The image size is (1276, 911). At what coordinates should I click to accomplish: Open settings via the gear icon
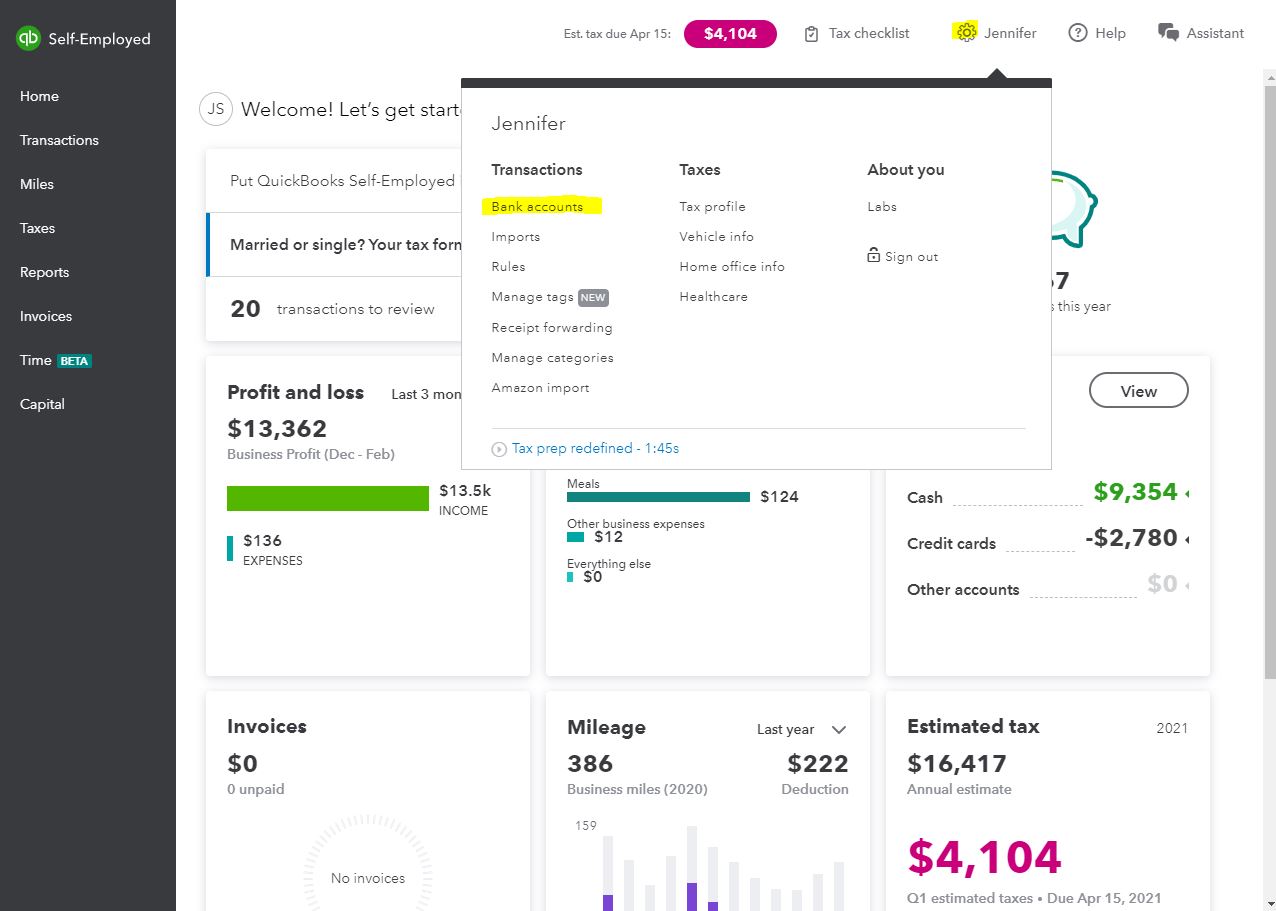coord(965,33)
